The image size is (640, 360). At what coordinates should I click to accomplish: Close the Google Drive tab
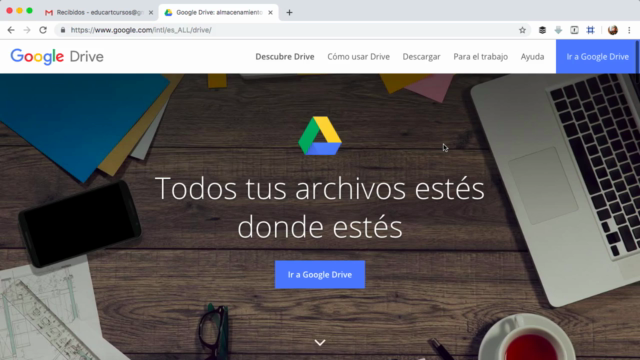click(270, 13)
